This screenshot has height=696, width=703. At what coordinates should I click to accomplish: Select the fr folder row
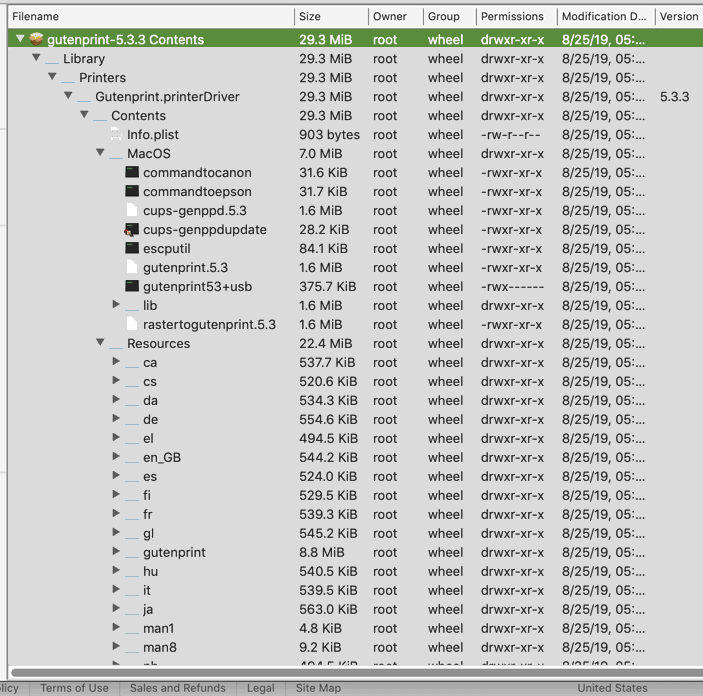coord(356,514)
